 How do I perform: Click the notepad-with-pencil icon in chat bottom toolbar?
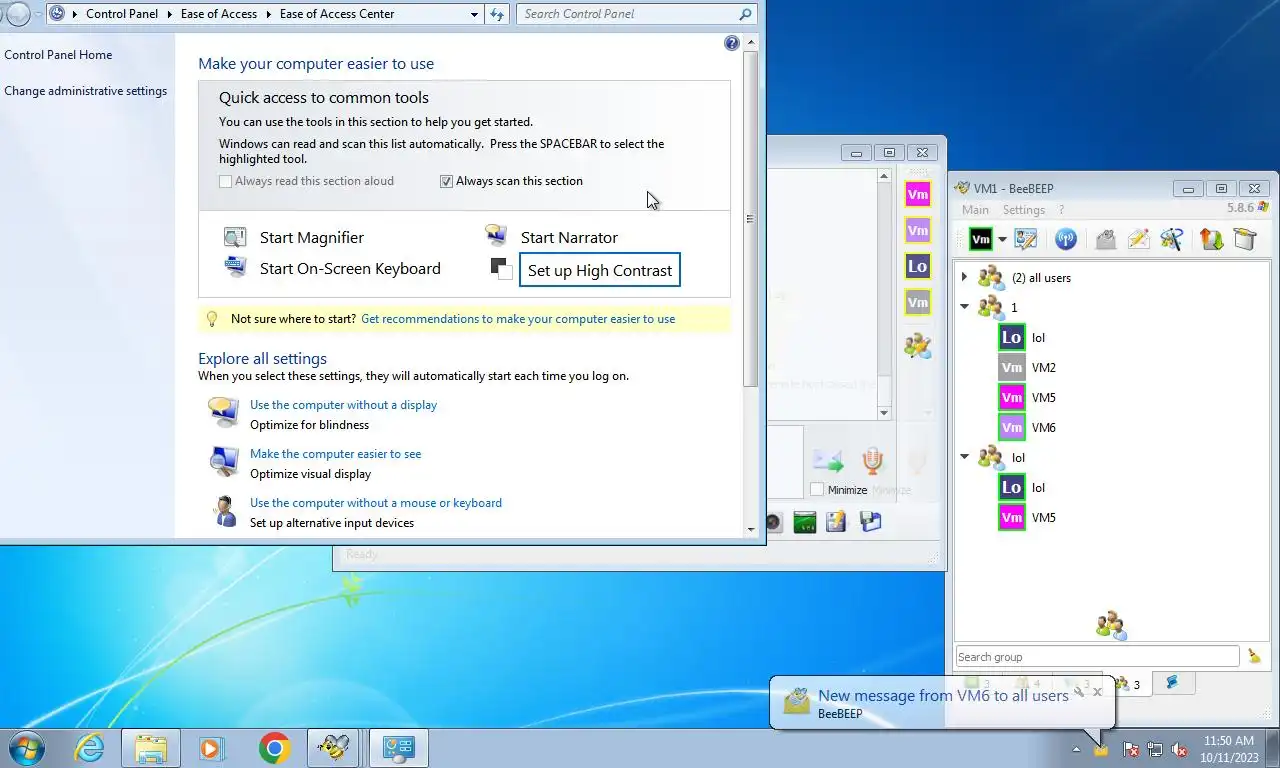[836, 521]
